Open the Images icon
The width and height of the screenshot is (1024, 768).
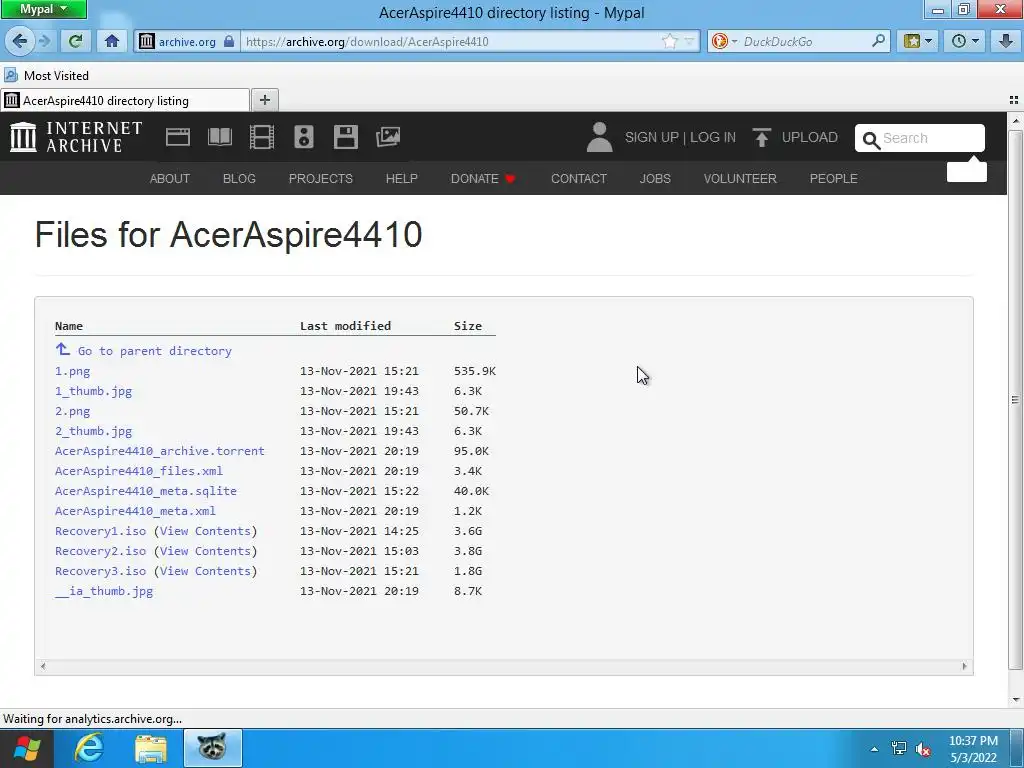388,137
